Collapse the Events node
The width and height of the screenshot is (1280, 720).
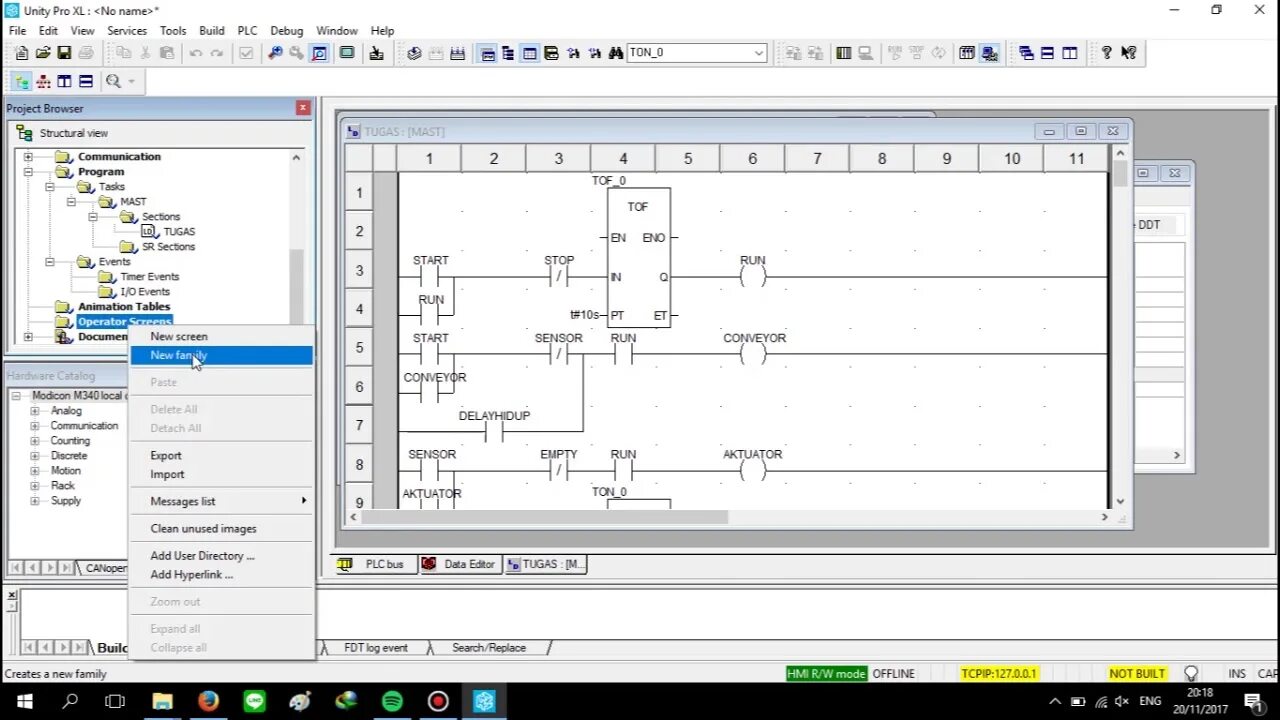(x=49, y=262)
